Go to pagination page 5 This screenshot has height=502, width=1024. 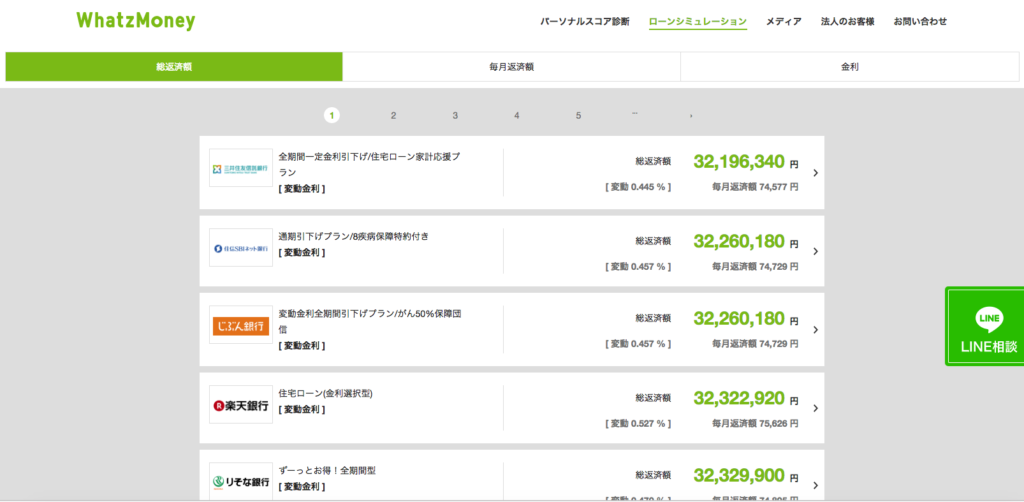(578, 116)
